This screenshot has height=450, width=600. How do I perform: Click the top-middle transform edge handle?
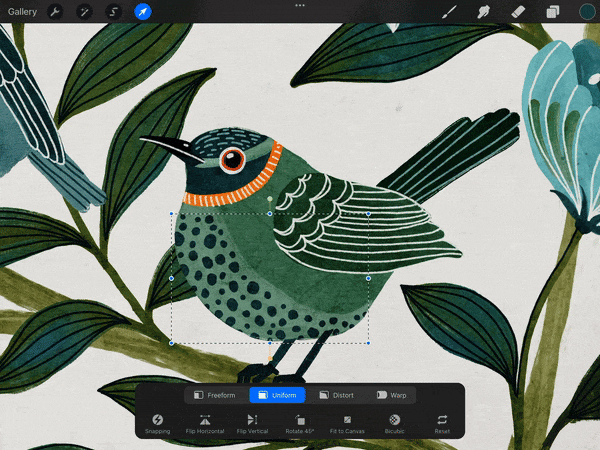270,214
